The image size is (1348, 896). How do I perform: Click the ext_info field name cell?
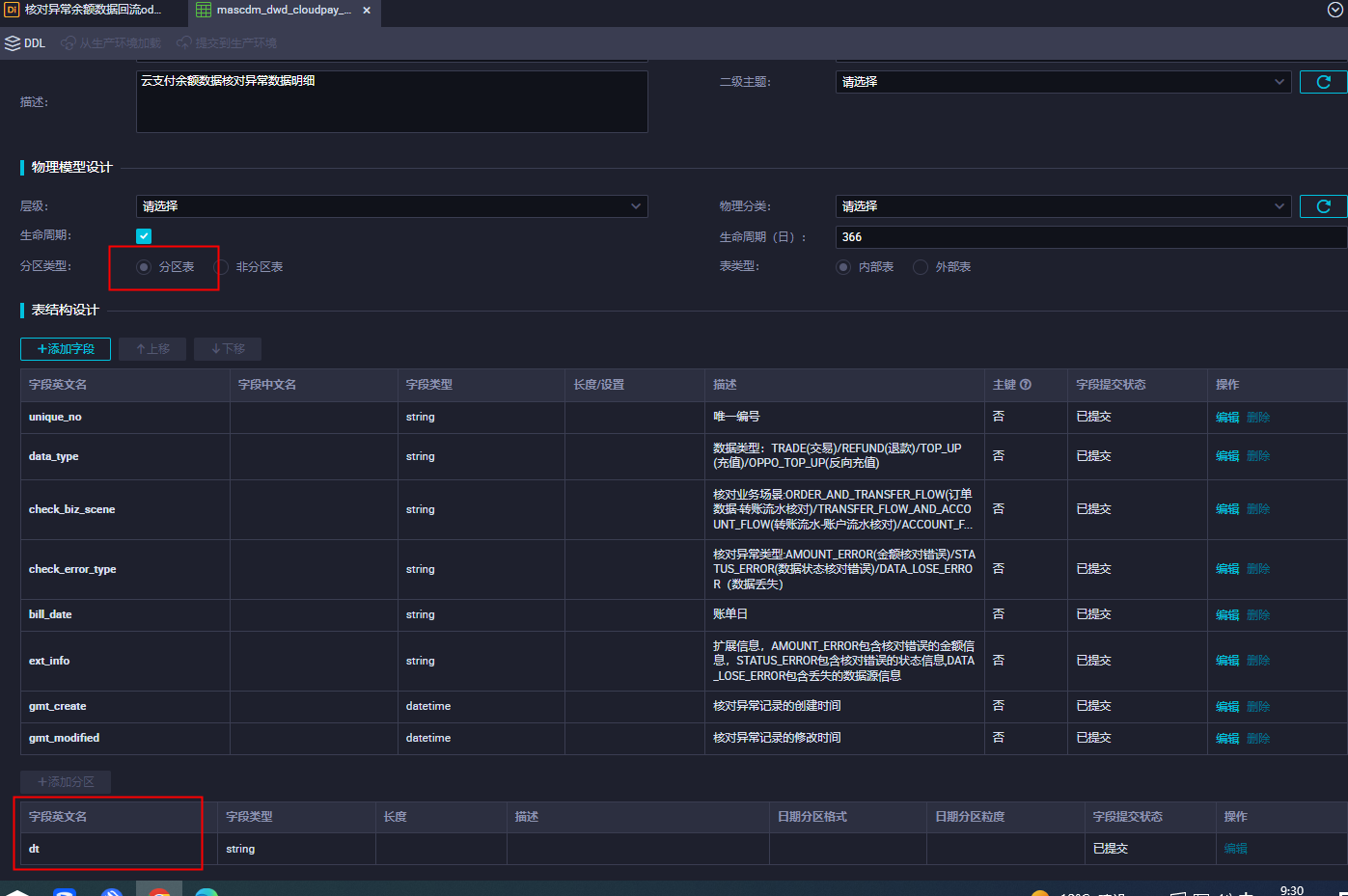tap(125, 661)
